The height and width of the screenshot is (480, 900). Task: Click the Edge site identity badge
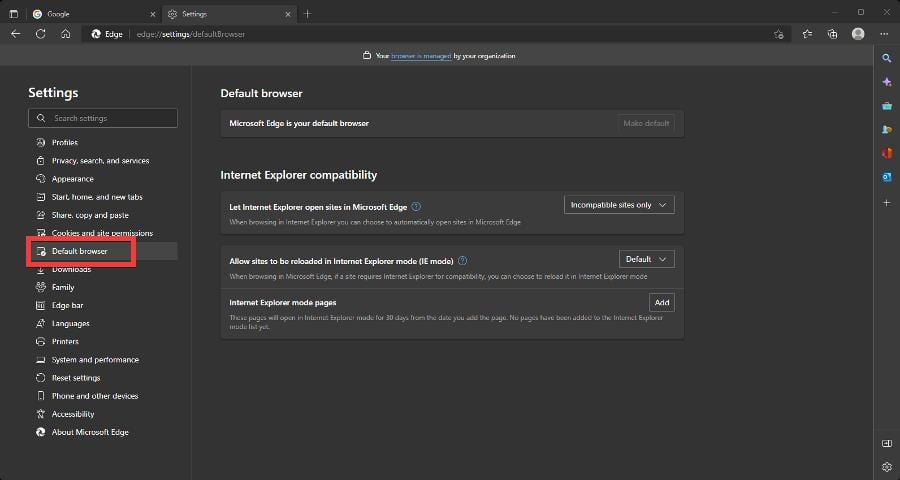(x=107, y=34)
